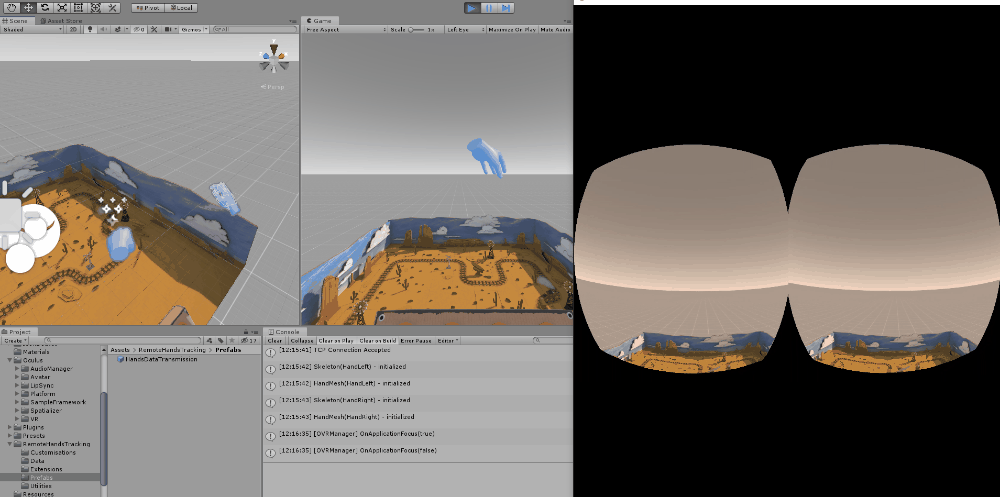Viewport: 1000px width, 497px height.
Task: Toggle Mute Audio in Game view
Action: [x=555, y=29]
